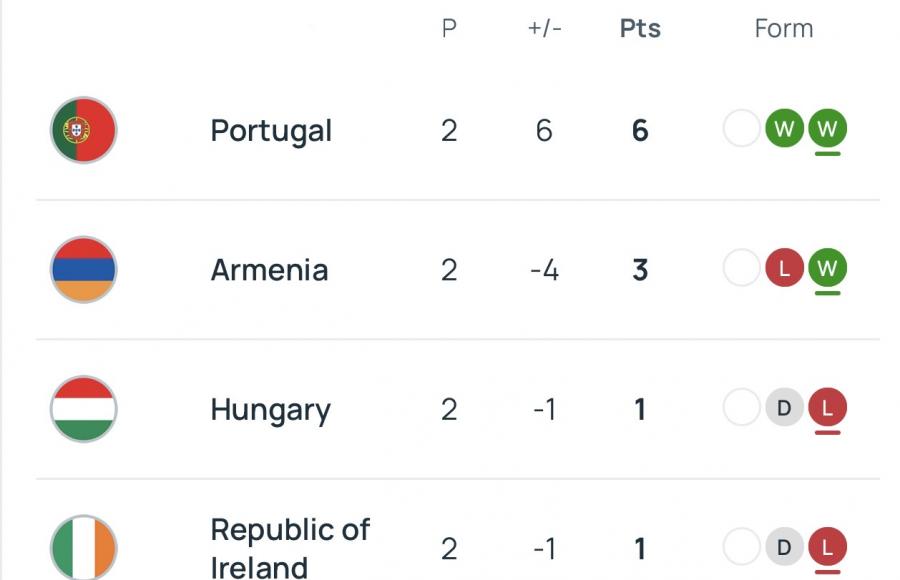Image resolution: width=900 pixels, height=580 pixels.
Task: Click Armenia's latest win form badge
Action: click(827, 268)
